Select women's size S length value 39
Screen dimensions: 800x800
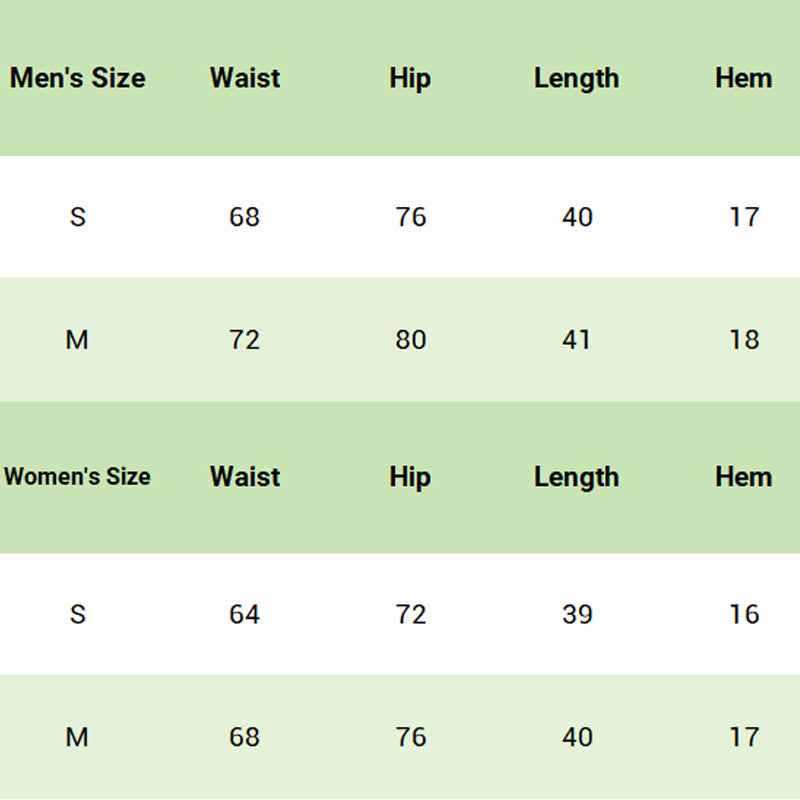(x=577, y=614)
